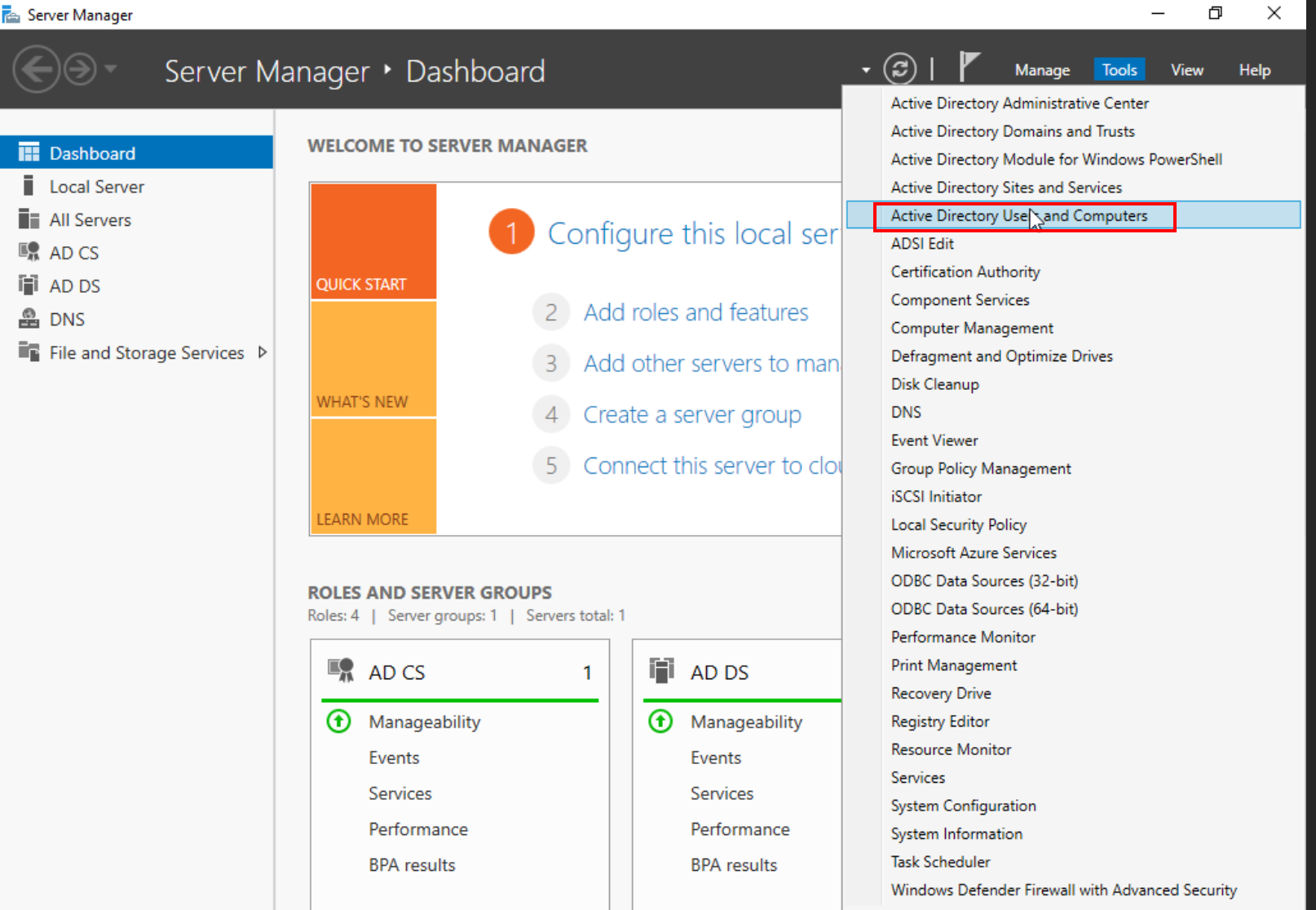Select All Servers in the sidebar

coord(90,219)
